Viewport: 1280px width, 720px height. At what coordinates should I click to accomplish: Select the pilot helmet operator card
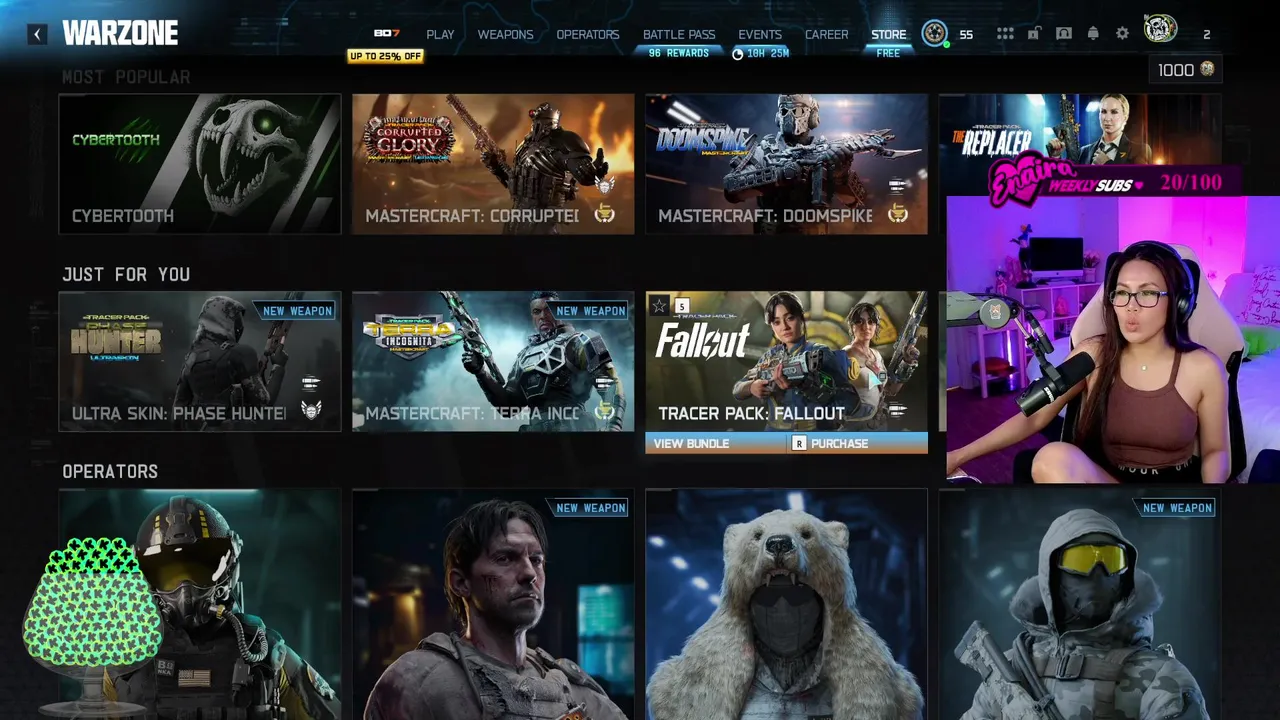200,604
